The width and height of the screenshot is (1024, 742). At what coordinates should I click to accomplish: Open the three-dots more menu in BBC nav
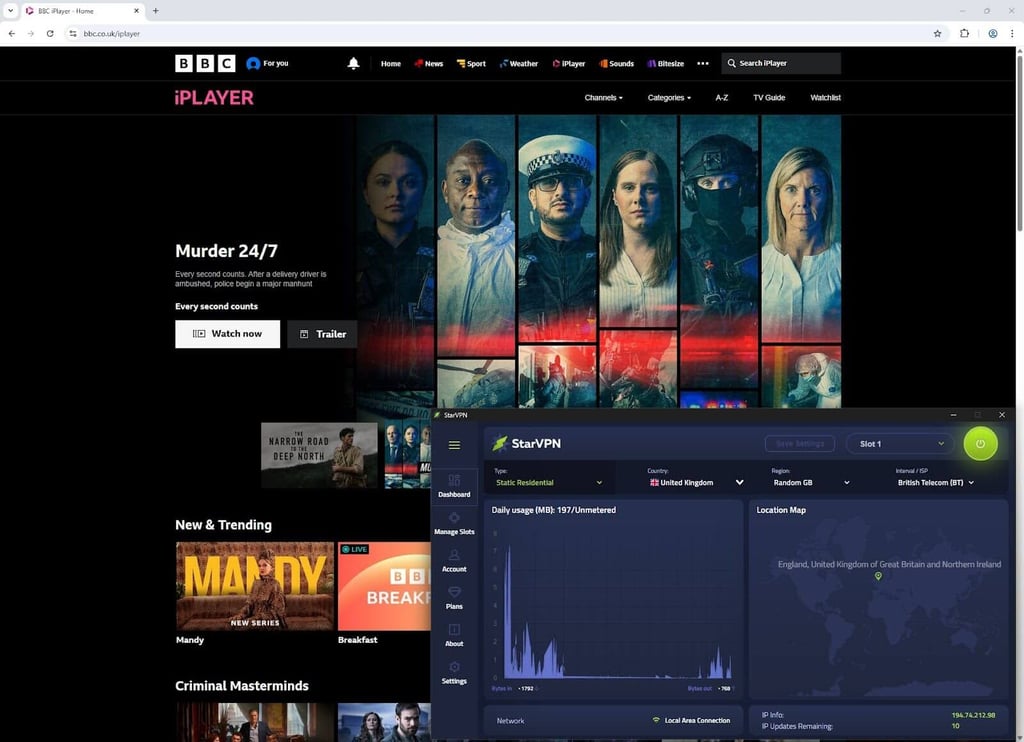point(703,63)
